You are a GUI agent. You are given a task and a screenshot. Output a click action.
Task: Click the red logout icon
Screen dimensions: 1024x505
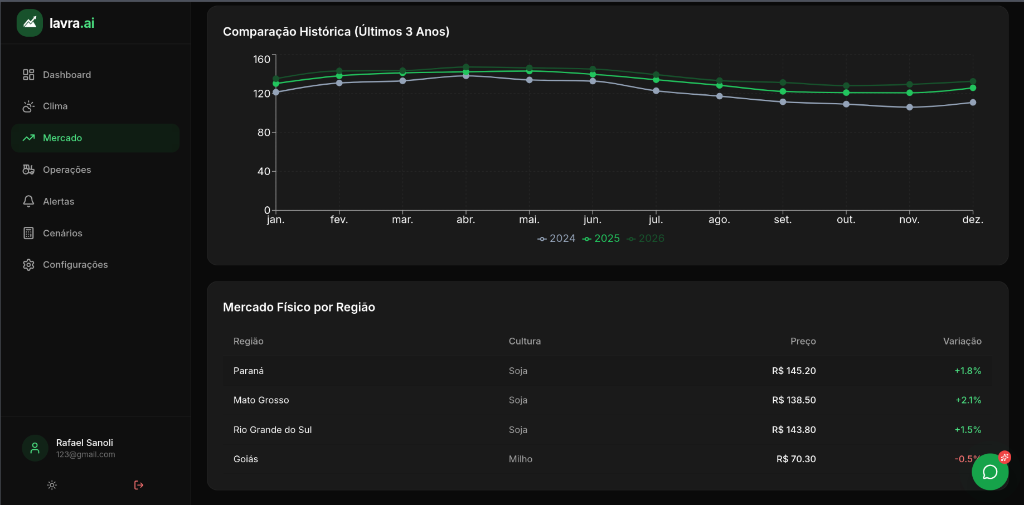click(x=138, y=485)
